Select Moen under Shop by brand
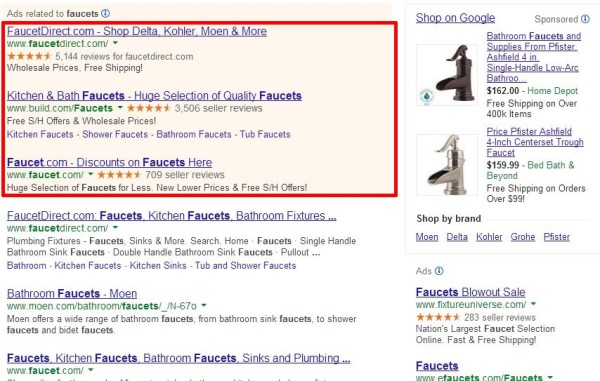This screenshot has height=381, width=600. [427, 237]
